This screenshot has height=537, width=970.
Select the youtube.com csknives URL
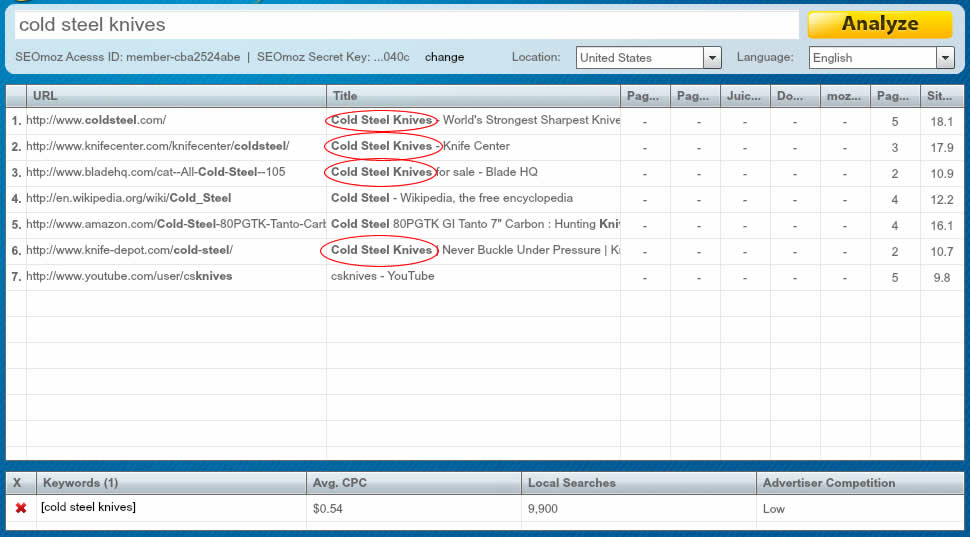click(x=129, y=277)
